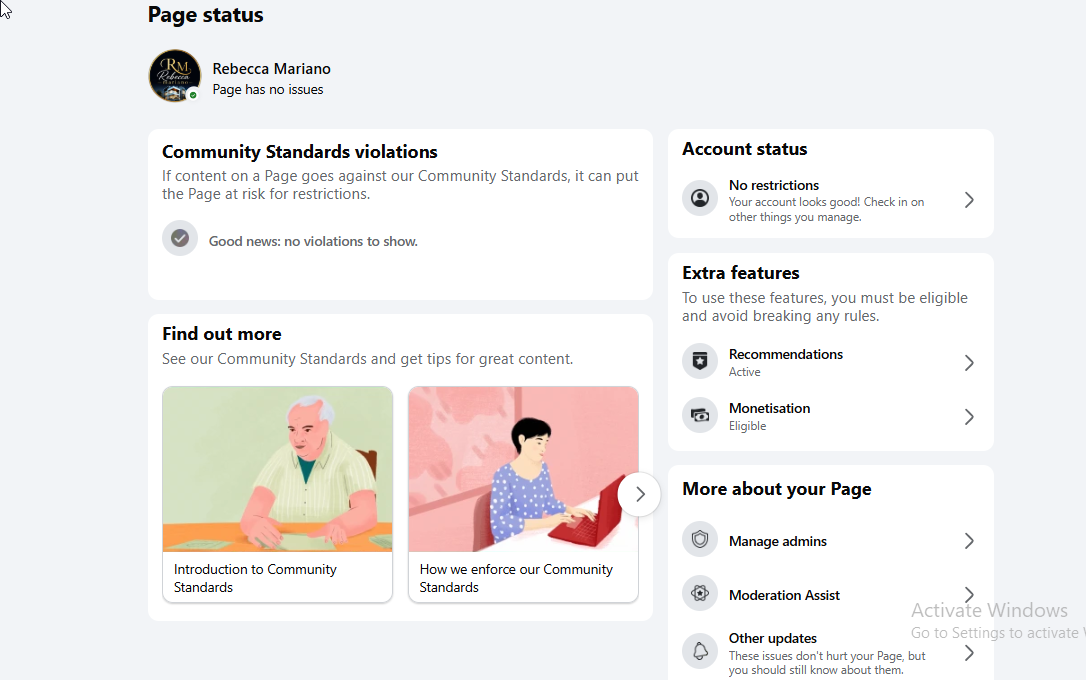The image size is (1086, 680).
Task: Open the Manage admins chevron arrow
Action: pyautogui.click(x=969, y=541)
